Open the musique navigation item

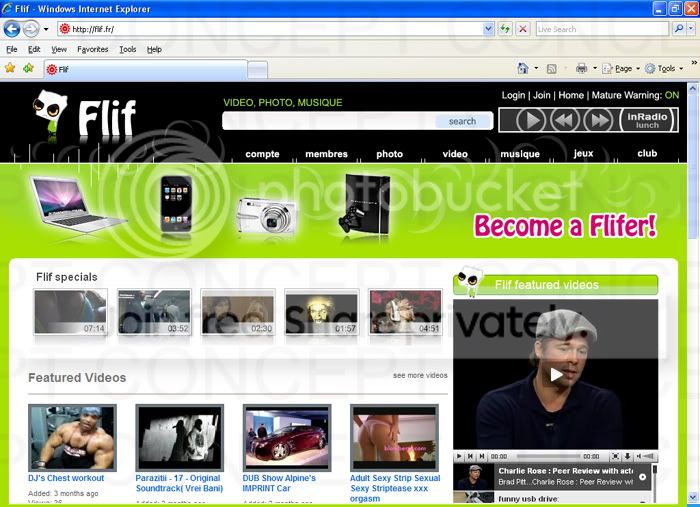point(520,154)
